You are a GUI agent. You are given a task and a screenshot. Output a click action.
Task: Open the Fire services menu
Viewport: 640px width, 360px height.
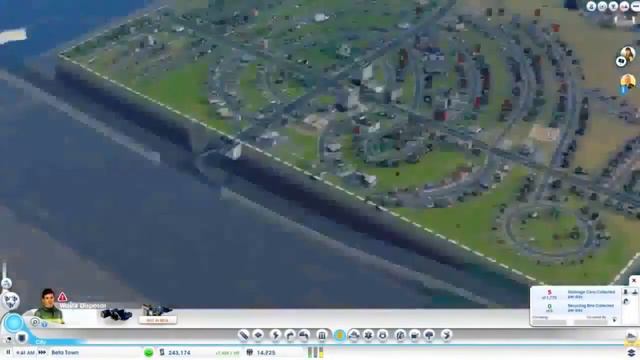pyautogui.click(x=354, y=335)
